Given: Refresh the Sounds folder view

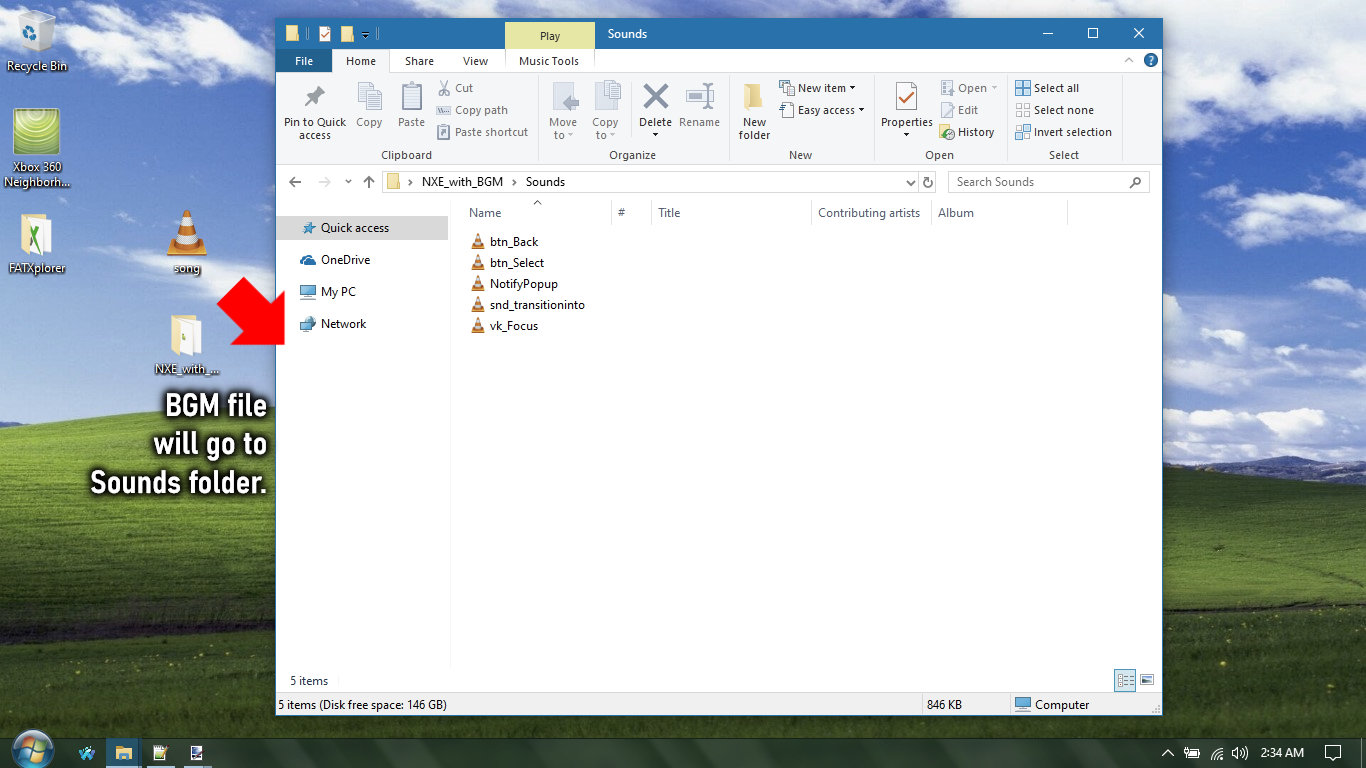Looking at the screenshot, I should tap(928, 182).
